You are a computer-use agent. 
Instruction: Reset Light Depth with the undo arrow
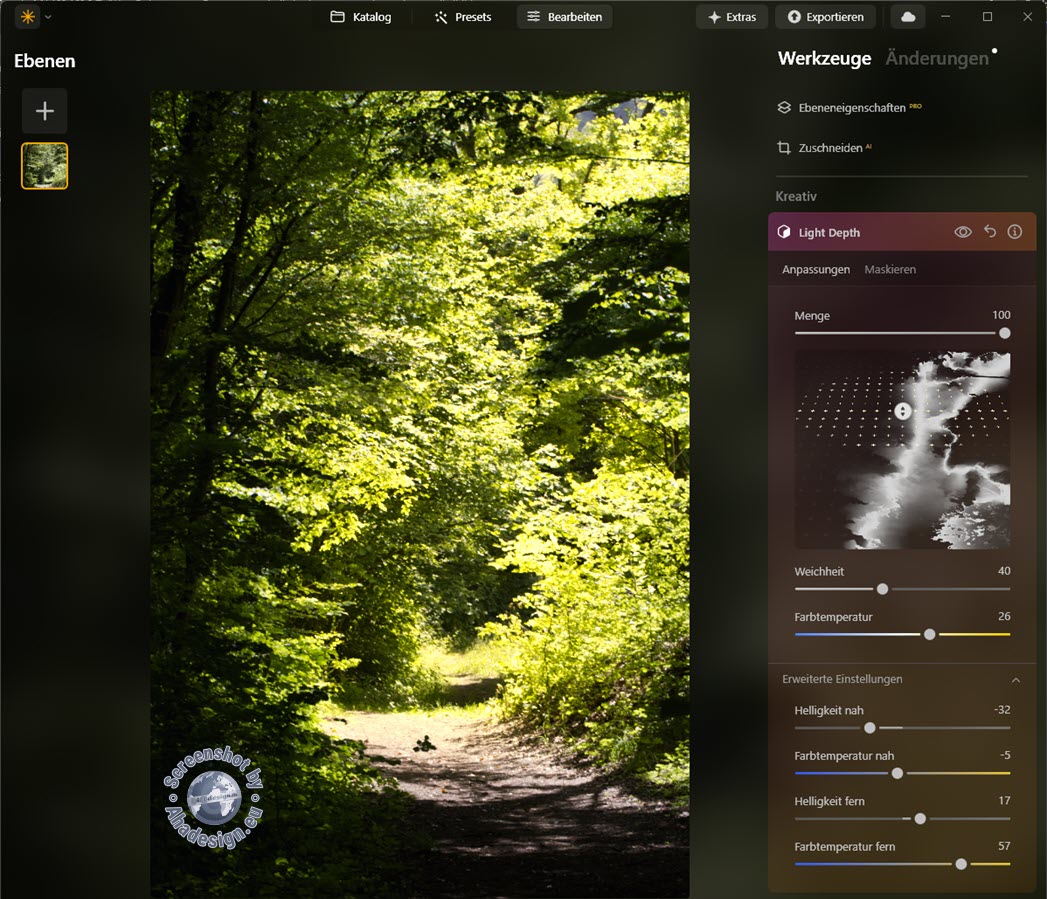pyautogui.click(x=989, y=231)
